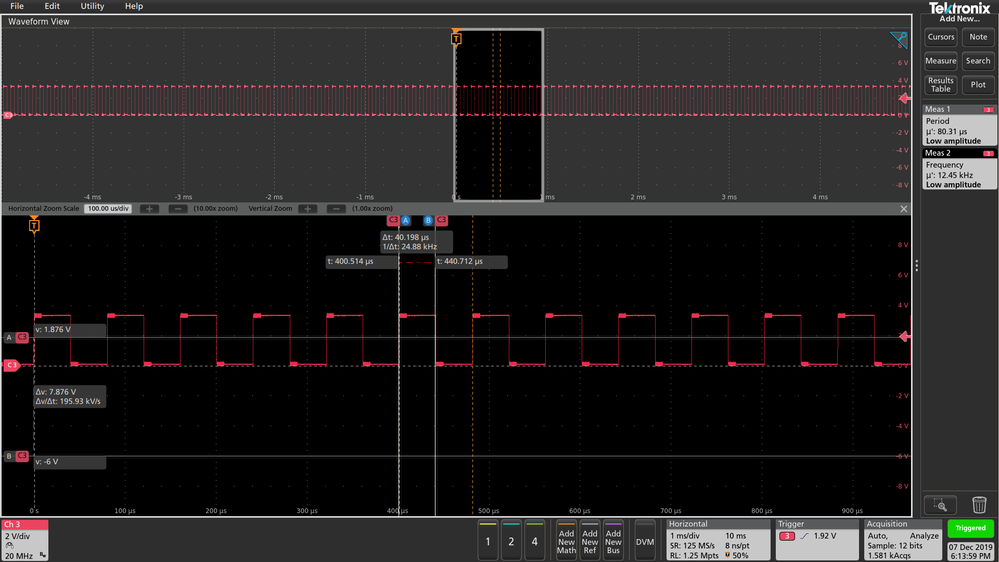This screenshot has width=999, height=562.
Task: Open the Ch 3 vertical settings badge
Action: 24,540
